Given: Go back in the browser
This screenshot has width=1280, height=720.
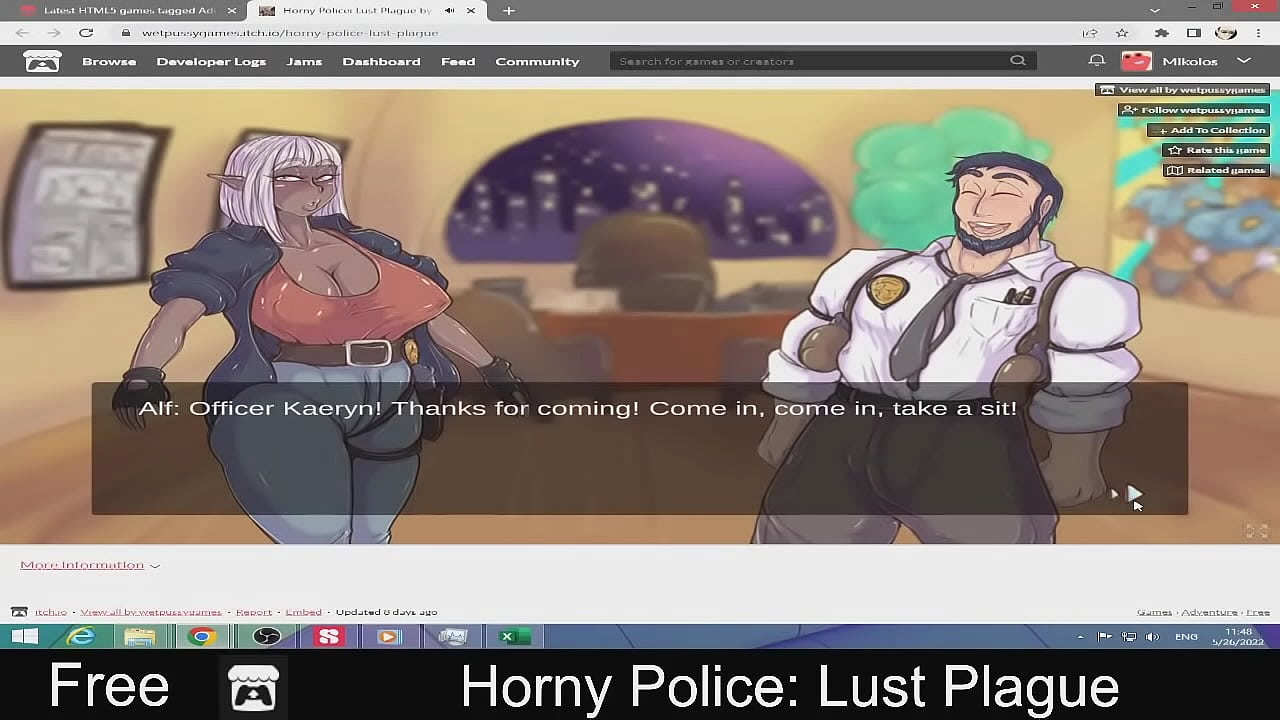Looking at the screenshot, I should click(x=23, y=33).
